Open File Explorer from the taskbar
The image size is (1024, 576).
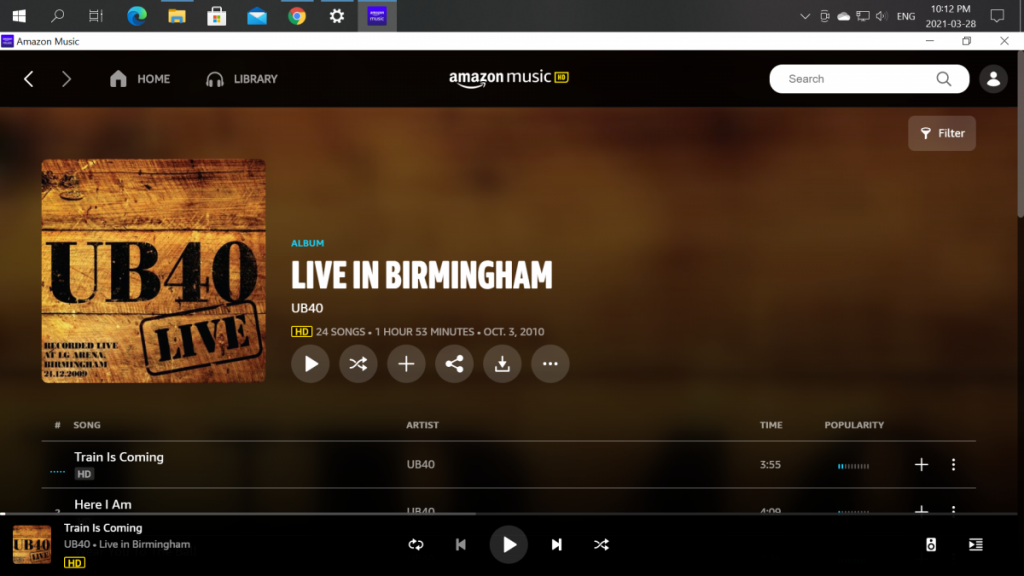click(x=177, y=16)
